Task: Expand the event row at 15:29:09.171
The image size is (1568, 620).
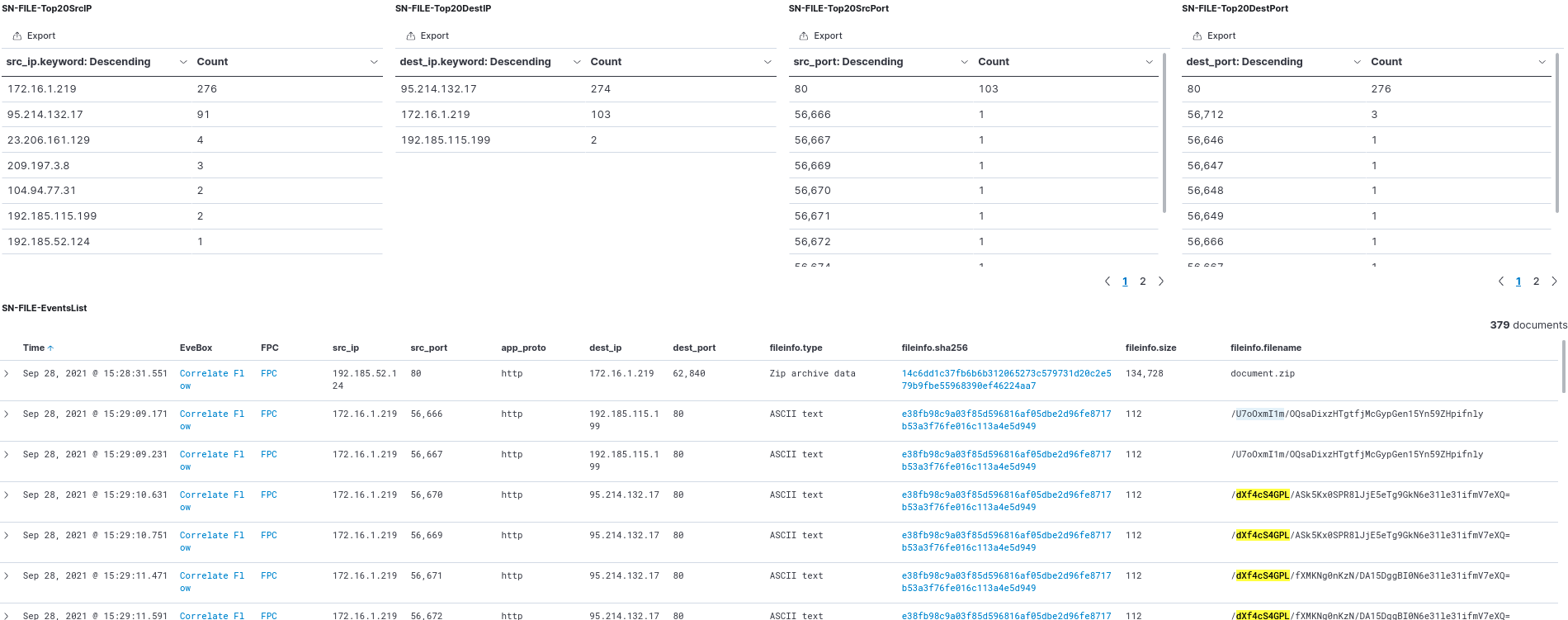Action: point(7,414)
